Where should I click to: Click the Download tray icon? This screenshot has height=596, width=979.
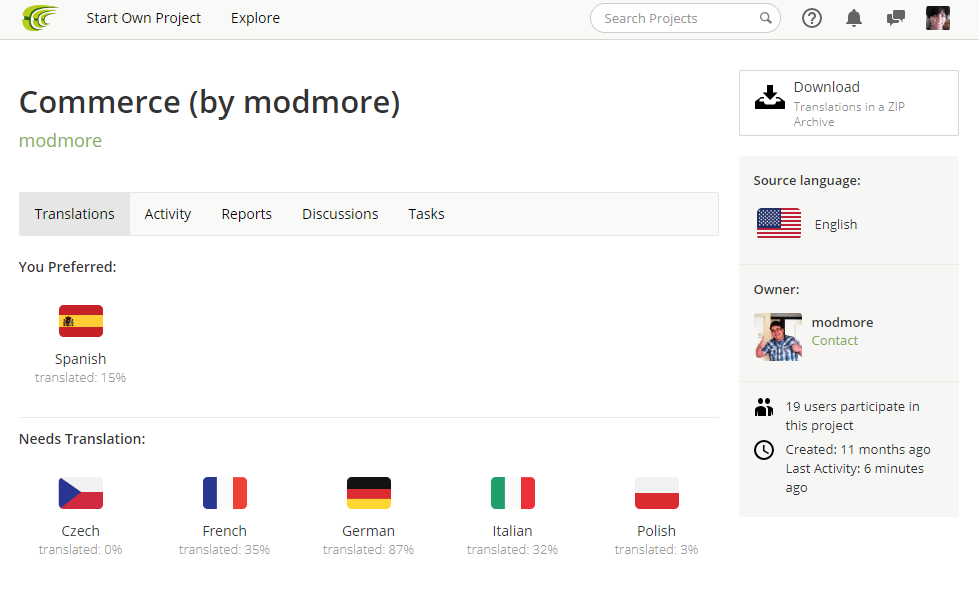pyautogui.click(x=770, y=97)
